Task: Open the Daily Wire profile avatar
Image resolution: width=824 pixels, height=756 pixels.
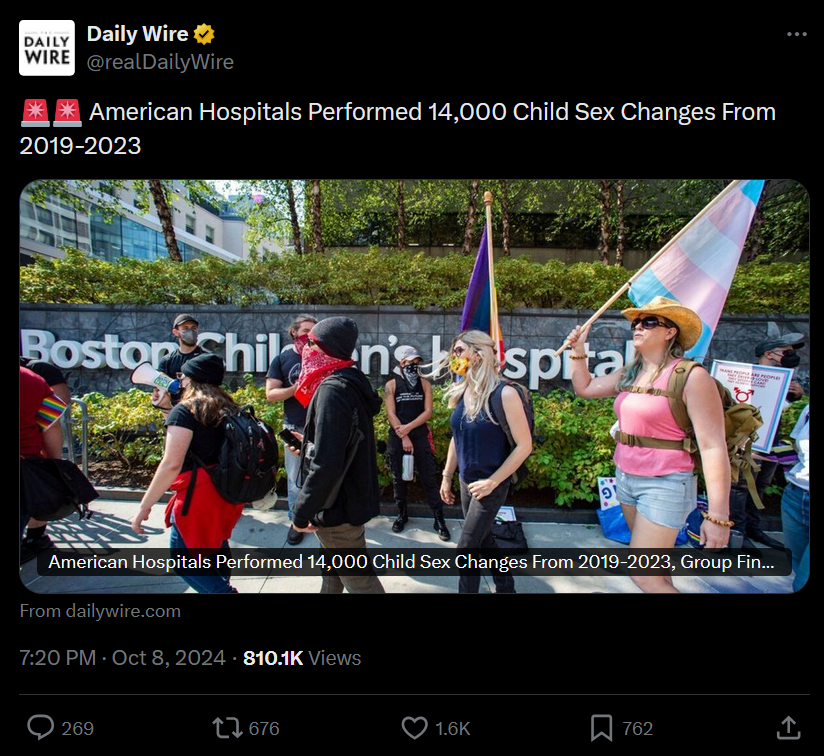Action: coord(47,48)
